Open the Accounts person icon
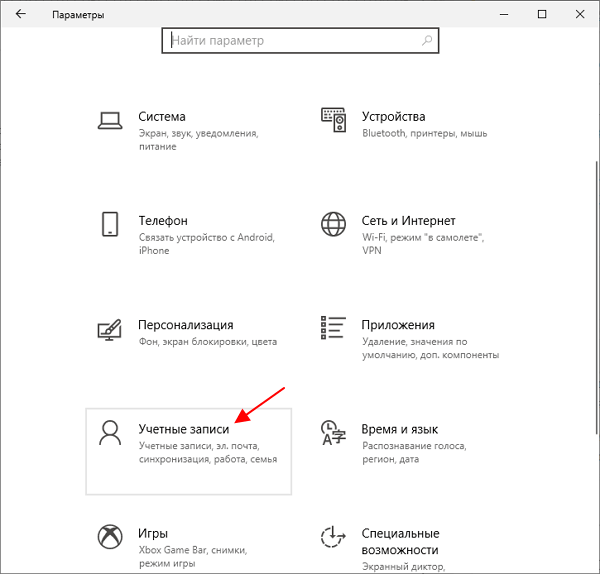Viewport: 600px width, 574px height. click(x=110, y=433)
